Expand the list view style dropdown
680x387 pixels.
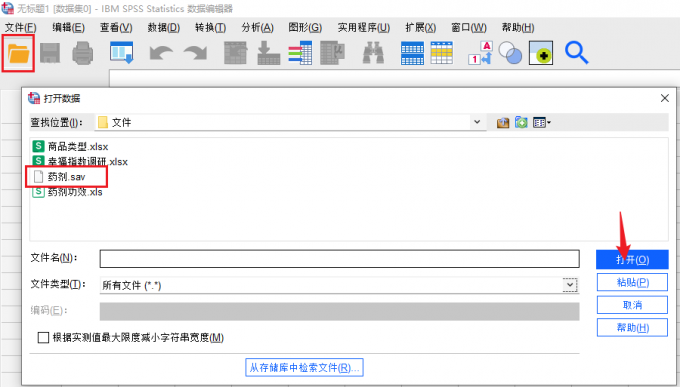[x=542, y=123]
